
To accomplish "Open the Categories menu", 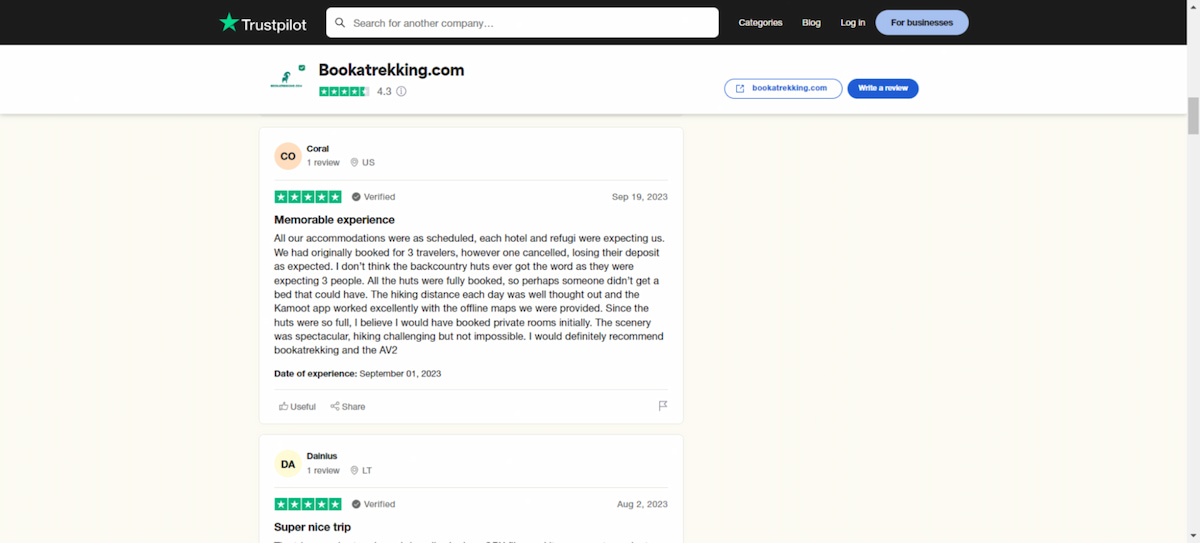I will [x=760, y=22].
